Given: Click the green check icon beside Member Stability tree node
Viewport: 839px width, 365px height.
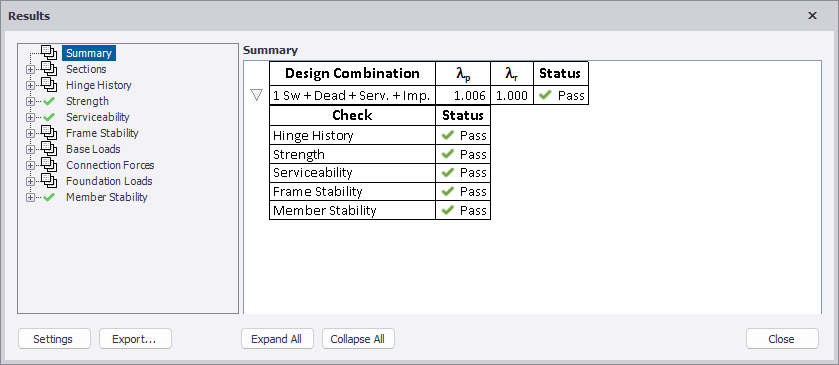Looking at the screenshot, I should pyautogui.click(x=49, y=197).
